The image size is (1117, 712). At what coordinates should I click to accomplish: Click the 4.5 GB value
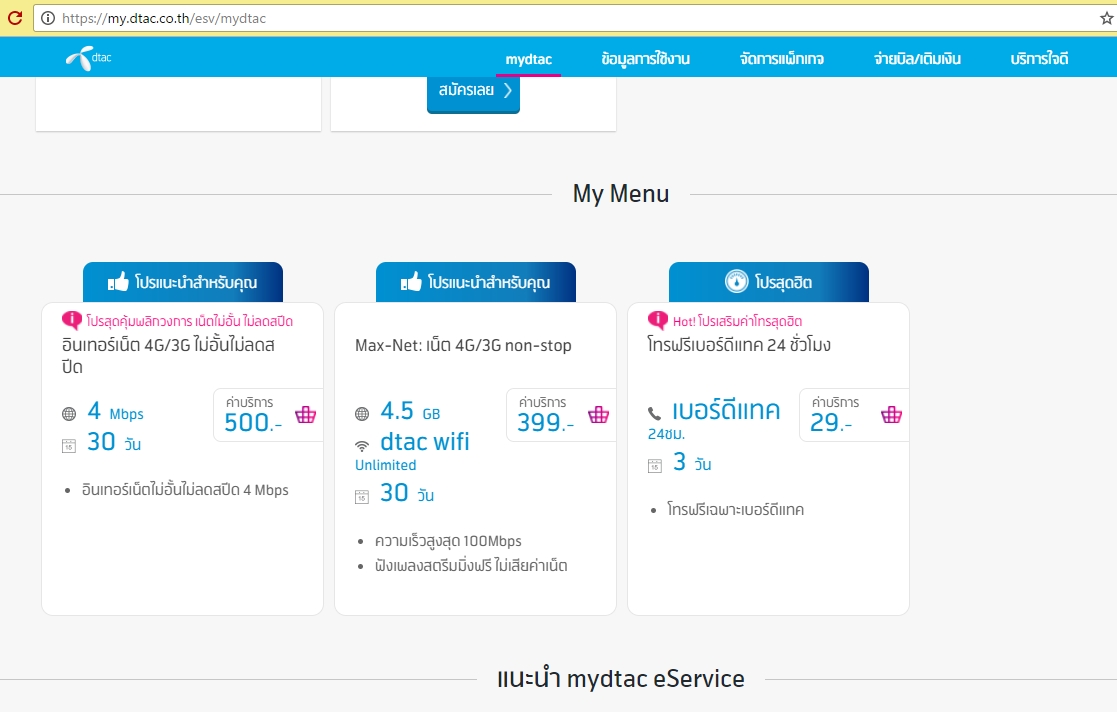pyautogui.click(x=410, y=411)
